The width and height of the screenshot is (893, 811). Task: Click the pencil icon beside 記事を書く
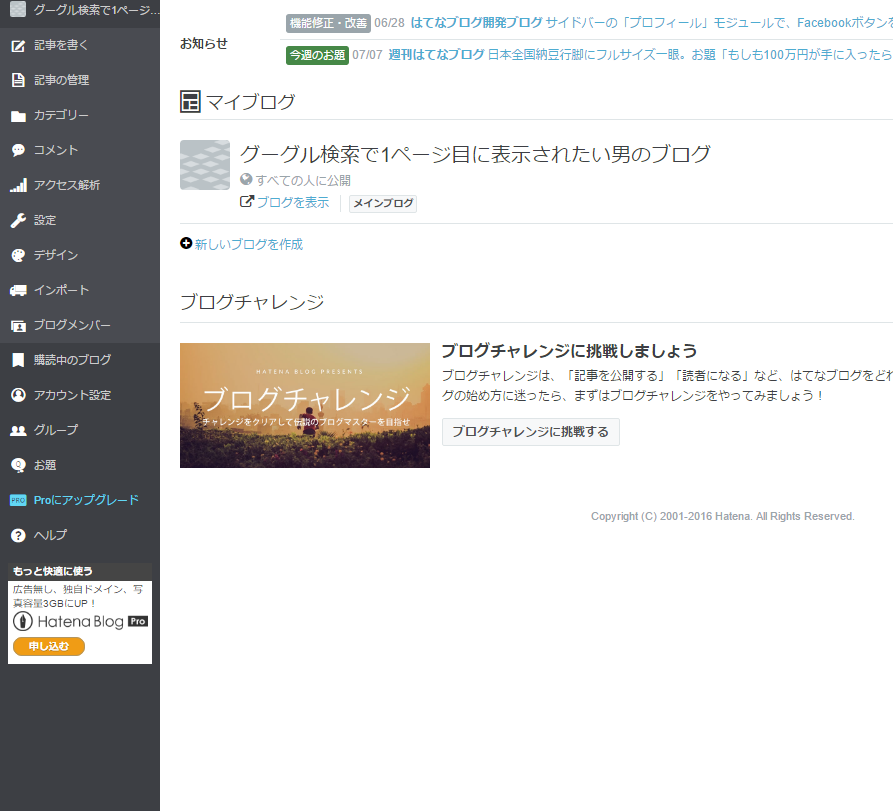tap(18, 46)
